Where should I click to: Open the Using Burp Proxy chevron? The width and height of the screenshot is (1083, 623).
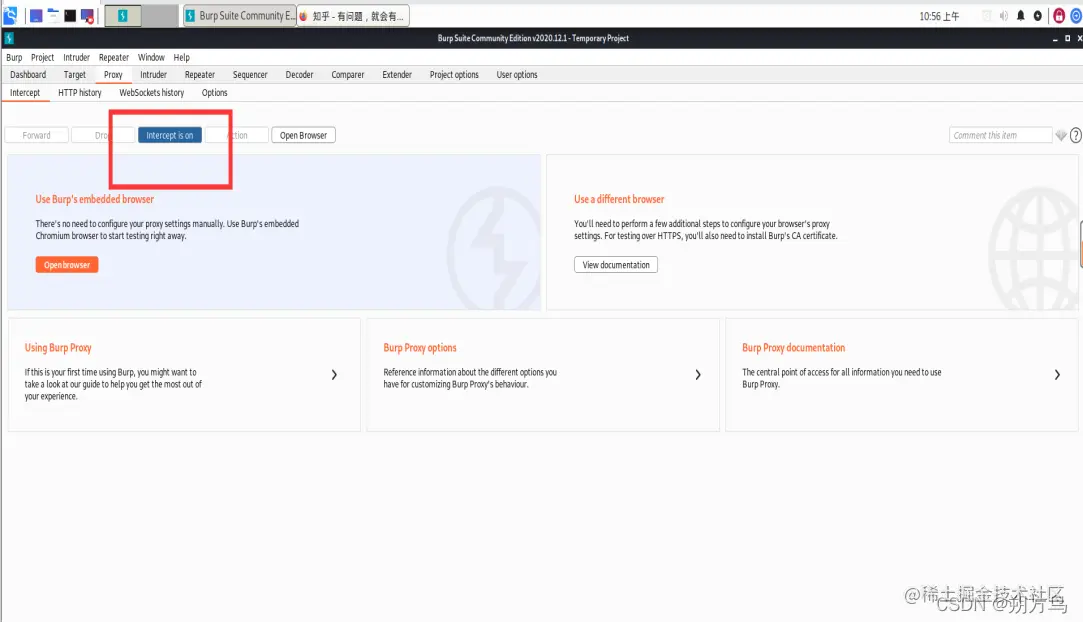(x=334, y=375)
